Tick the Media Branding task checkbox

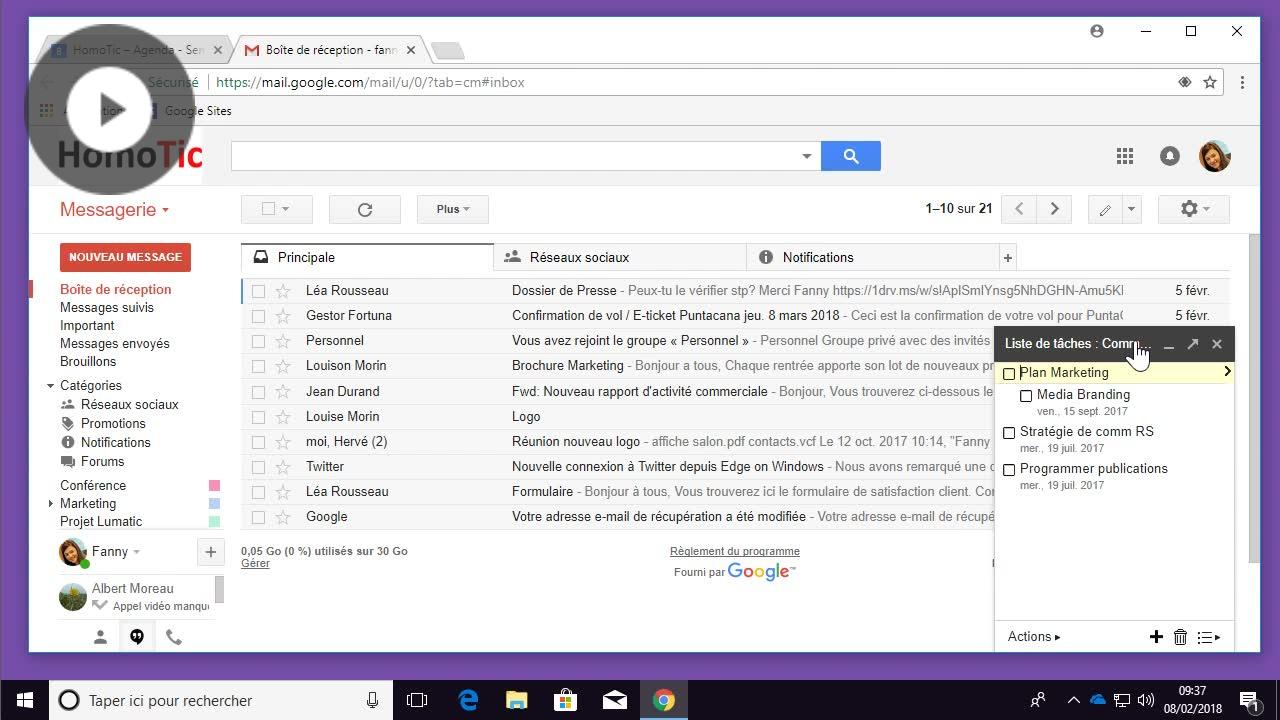click(1026, 396)
